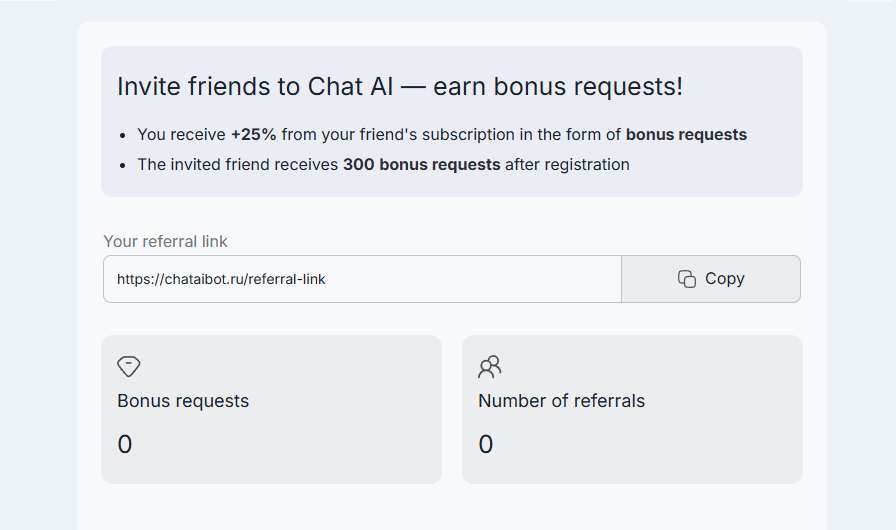
Task: Click the bold "+25%" text
Action: [253, 135]
